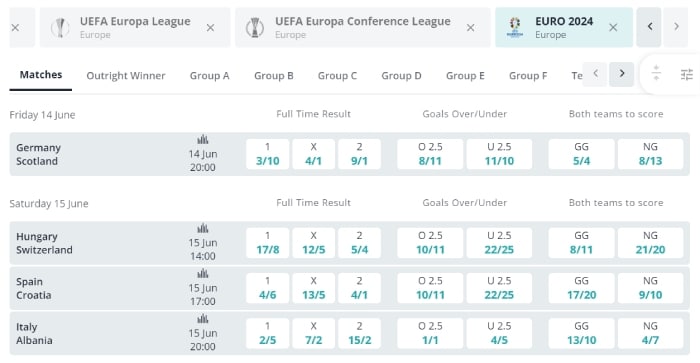Screen dimensions: 700x363
Task: Close the UEFA Europa Conference League tab
Action: click(471, 28)
